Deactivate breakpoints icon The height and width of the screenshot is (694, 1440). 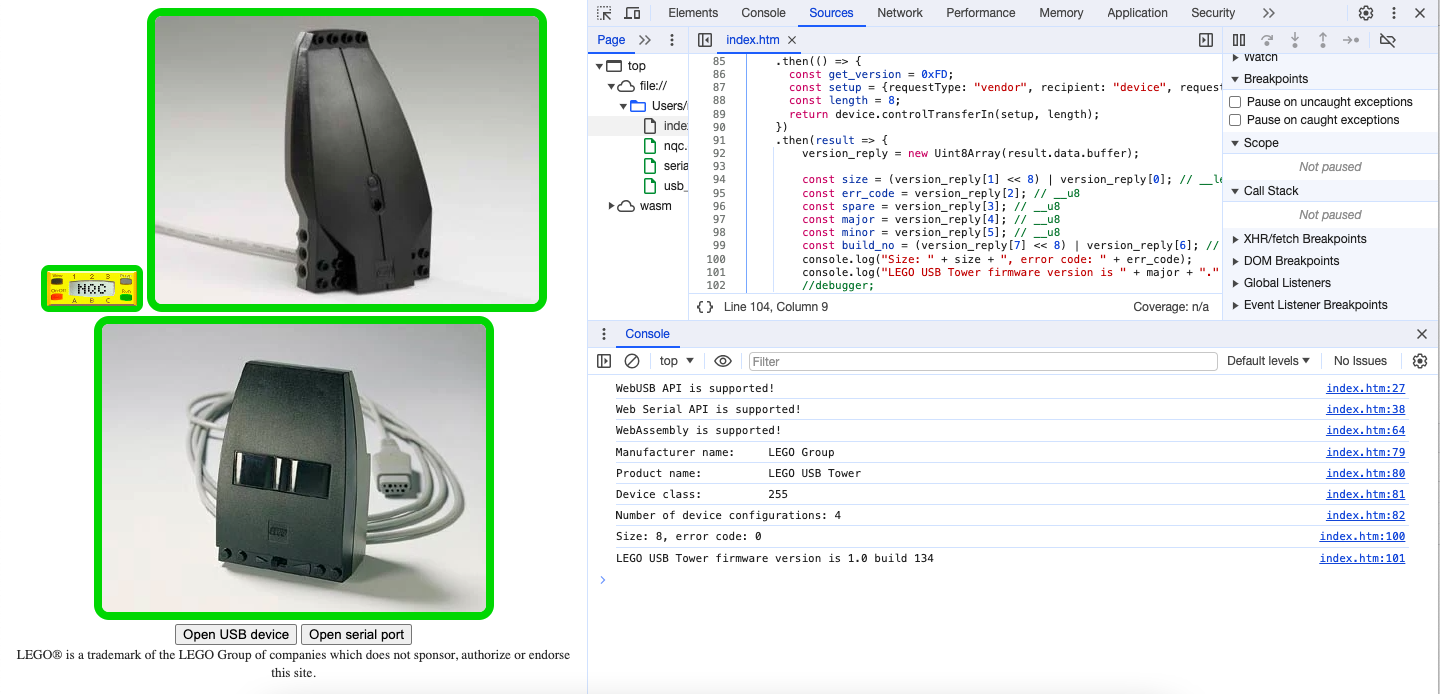pos(1387,40)
